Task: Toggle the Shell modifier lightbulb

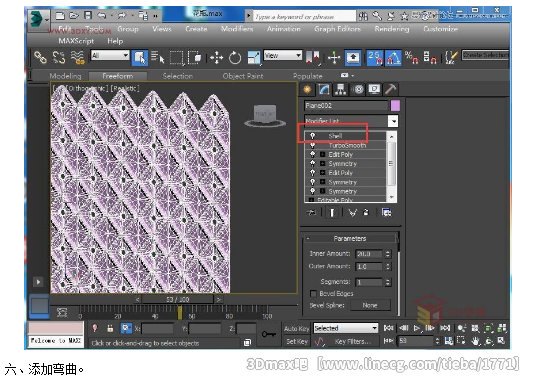Action: (x=313, y=136)
